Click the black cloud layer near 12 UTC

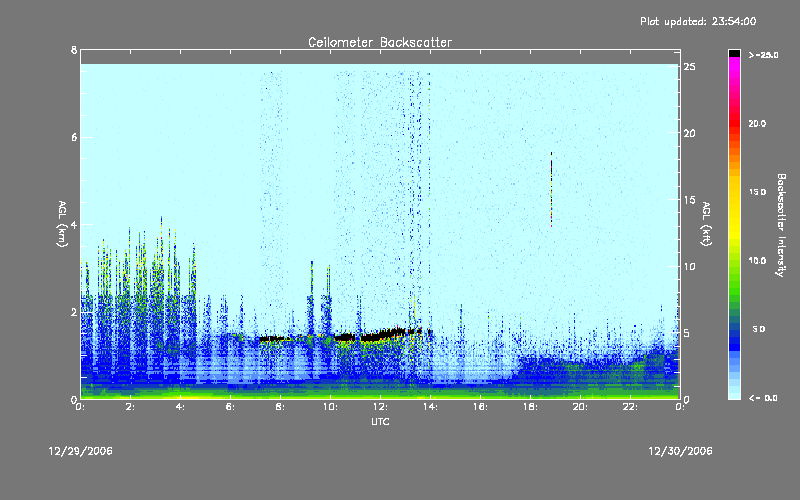(383, 335)
